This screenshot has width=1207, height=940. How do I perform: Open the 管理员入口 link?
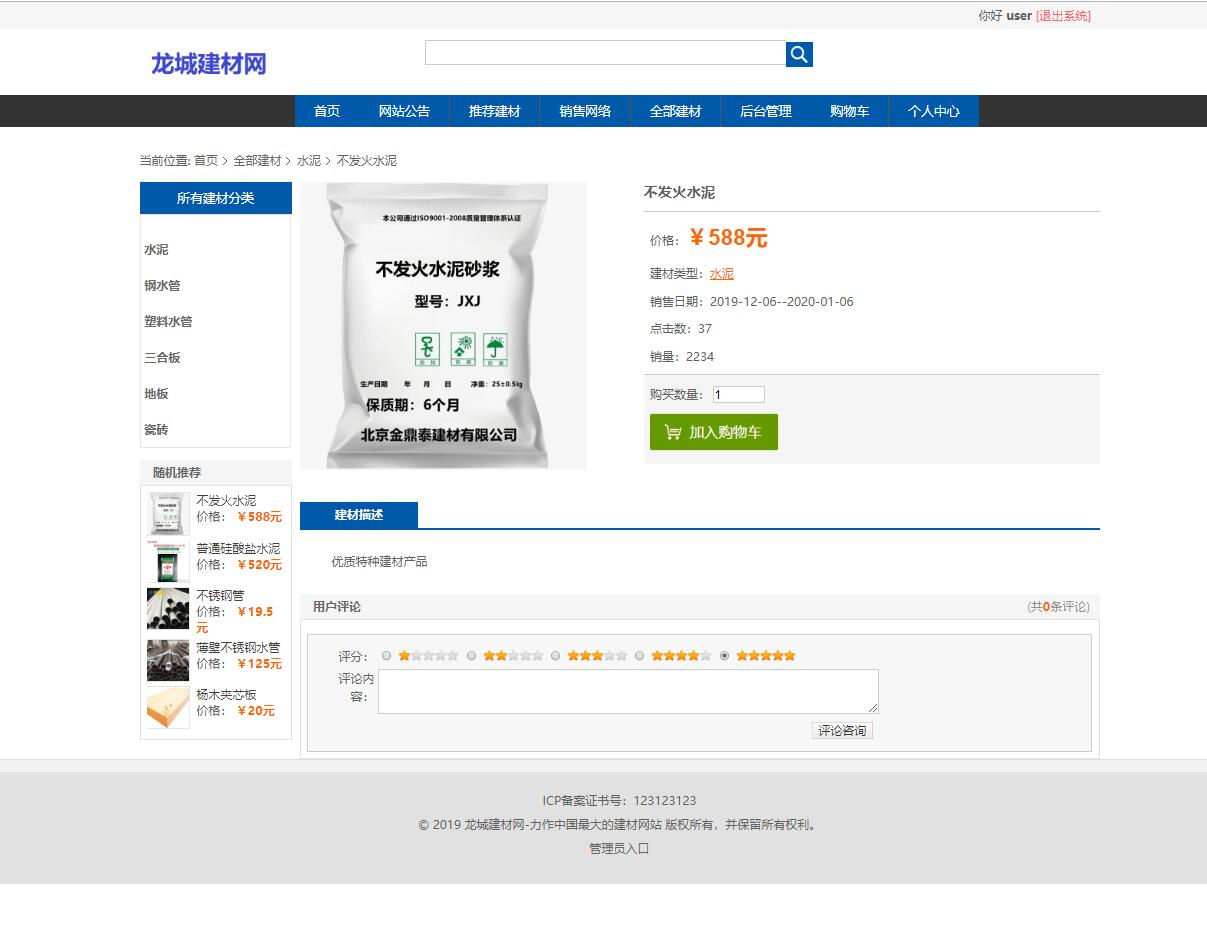pyautogui.click(x=617, y=847)
